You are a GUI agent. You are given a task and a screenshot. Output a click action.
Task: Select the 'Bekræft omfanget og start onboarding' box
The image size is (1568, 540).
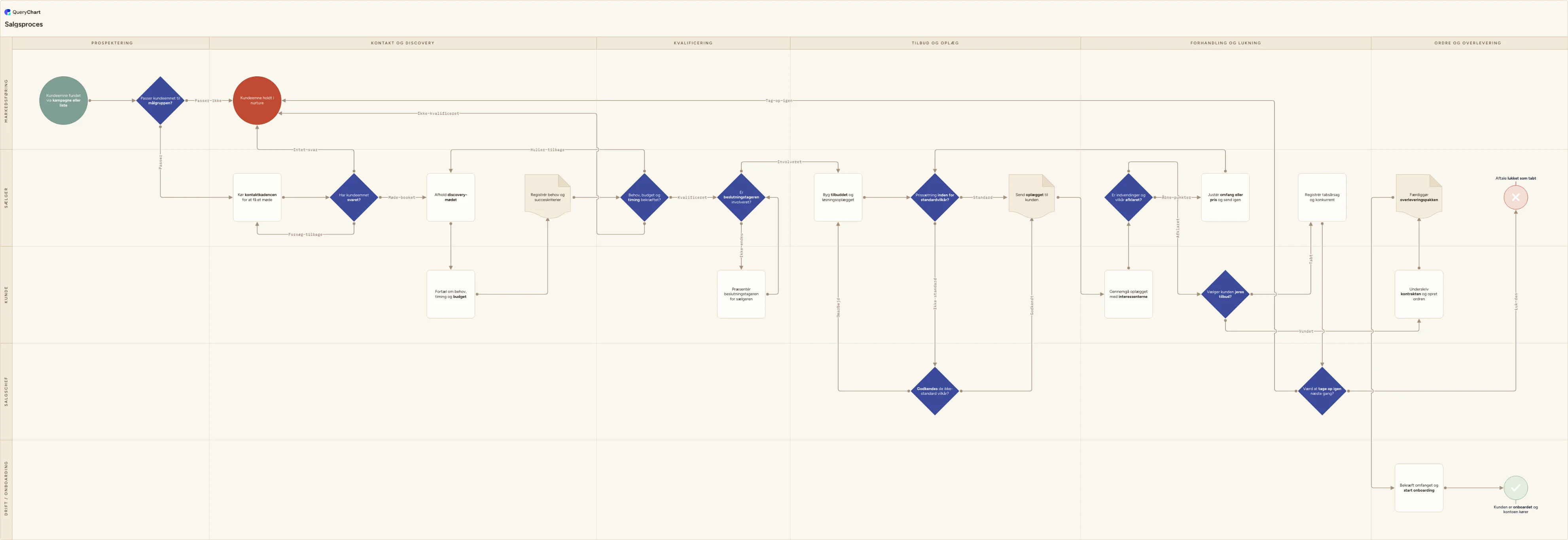1418,488
